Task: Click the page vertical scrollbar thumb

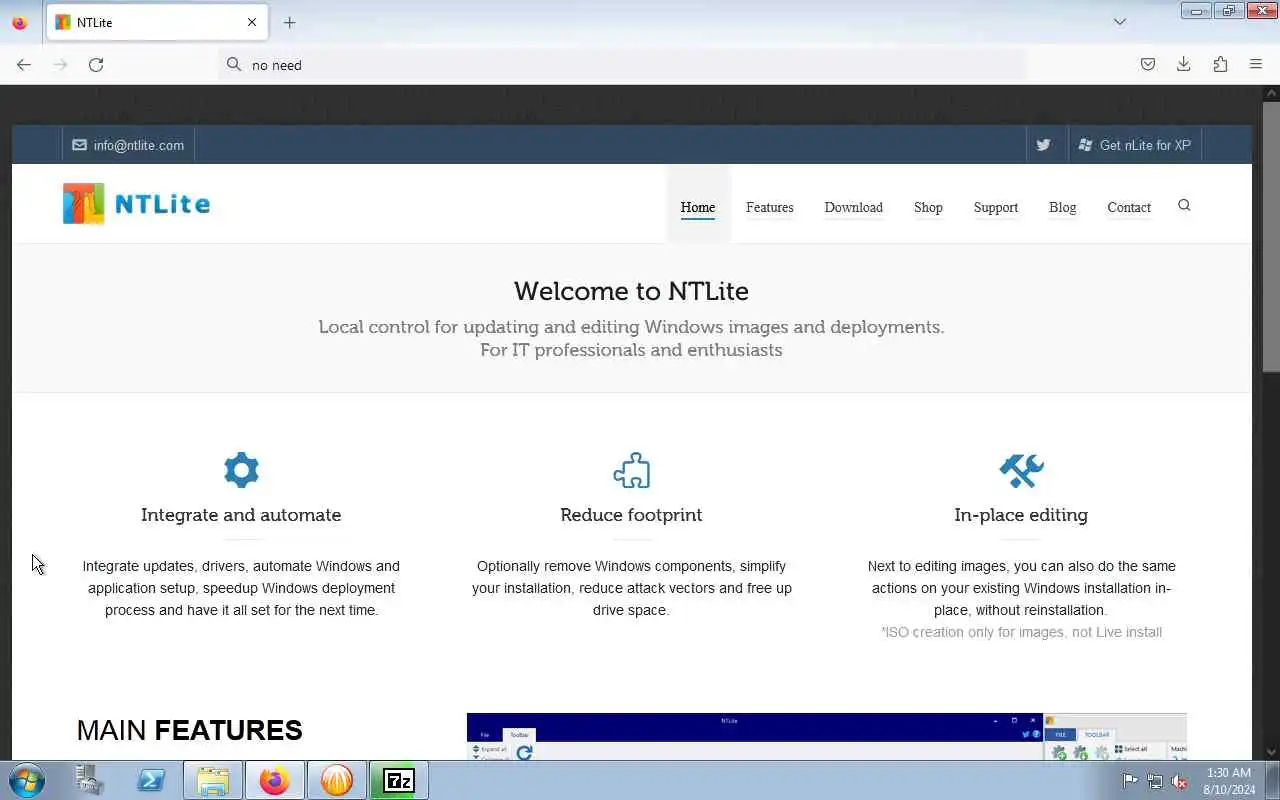Action: (1271, 235)
